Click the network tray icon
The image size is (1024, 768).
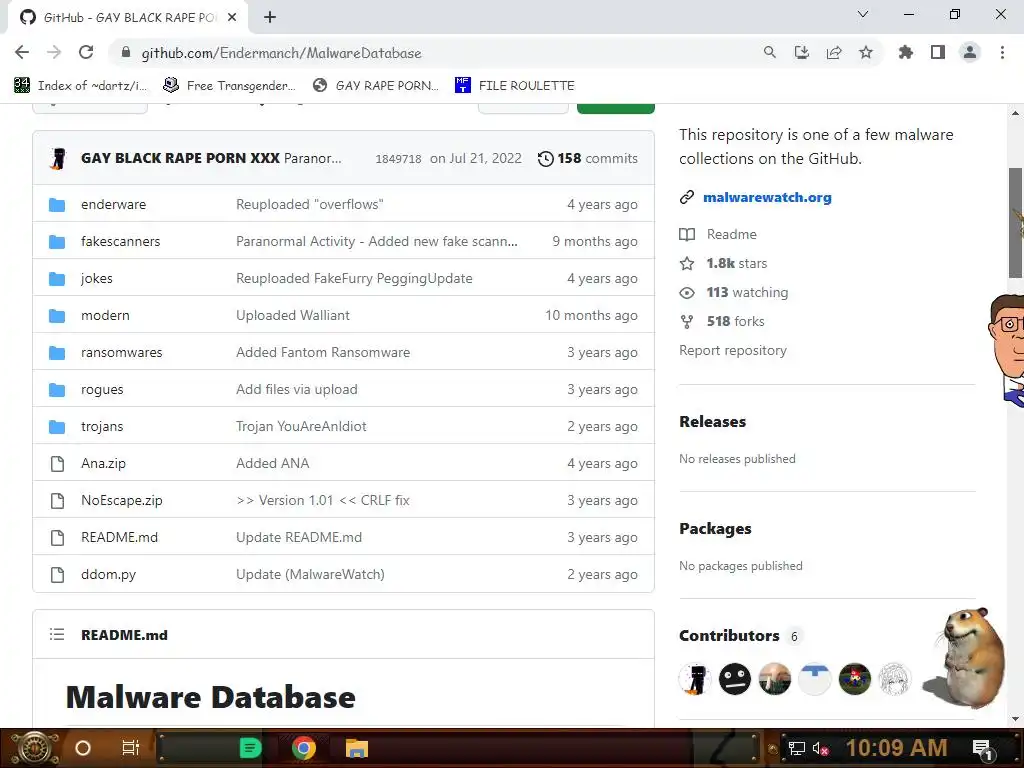pyautogui.click(x=796, y=749)
